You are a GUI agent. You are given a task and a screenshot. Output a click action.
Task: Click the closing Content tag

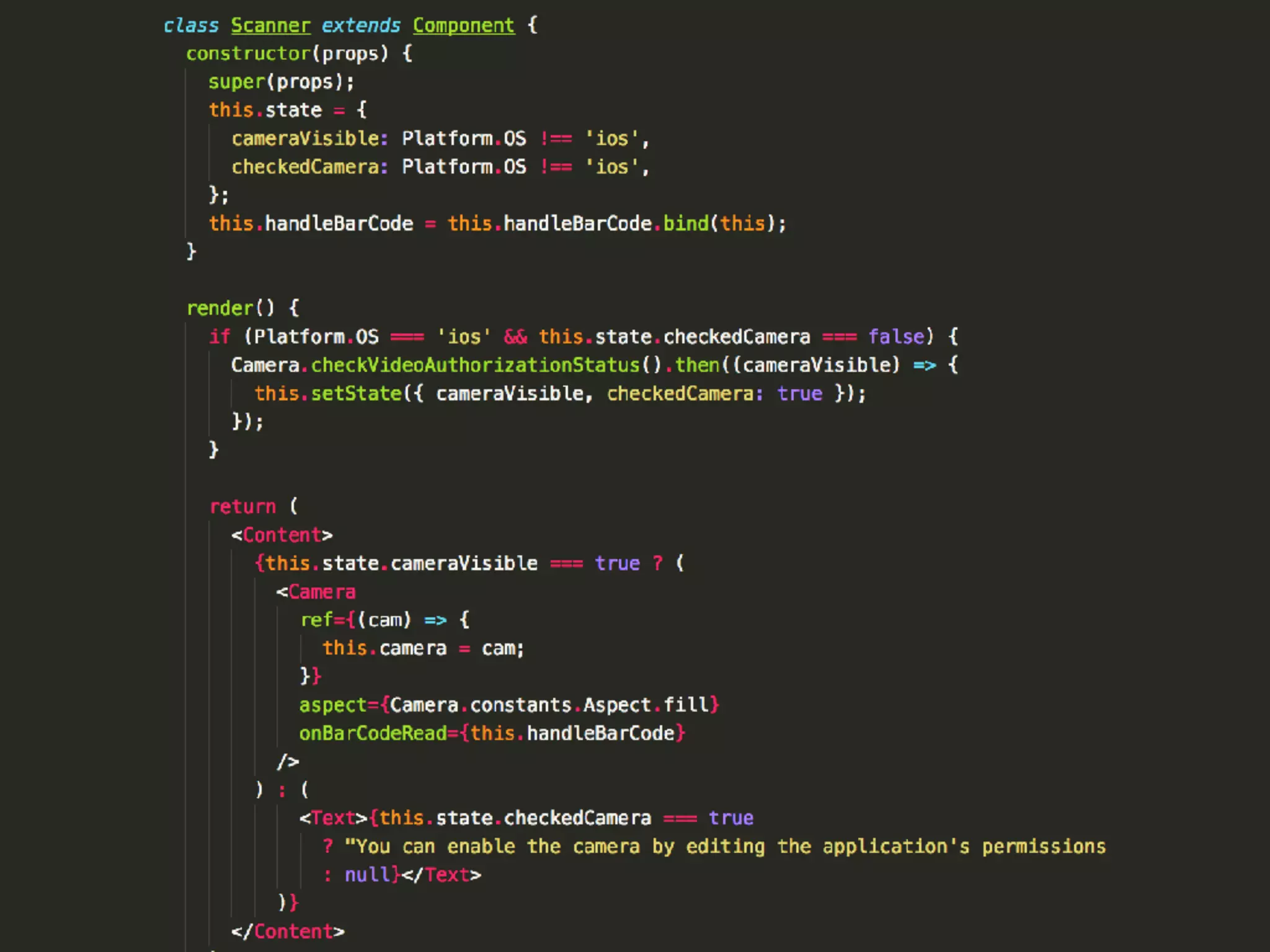pos(288,932)
